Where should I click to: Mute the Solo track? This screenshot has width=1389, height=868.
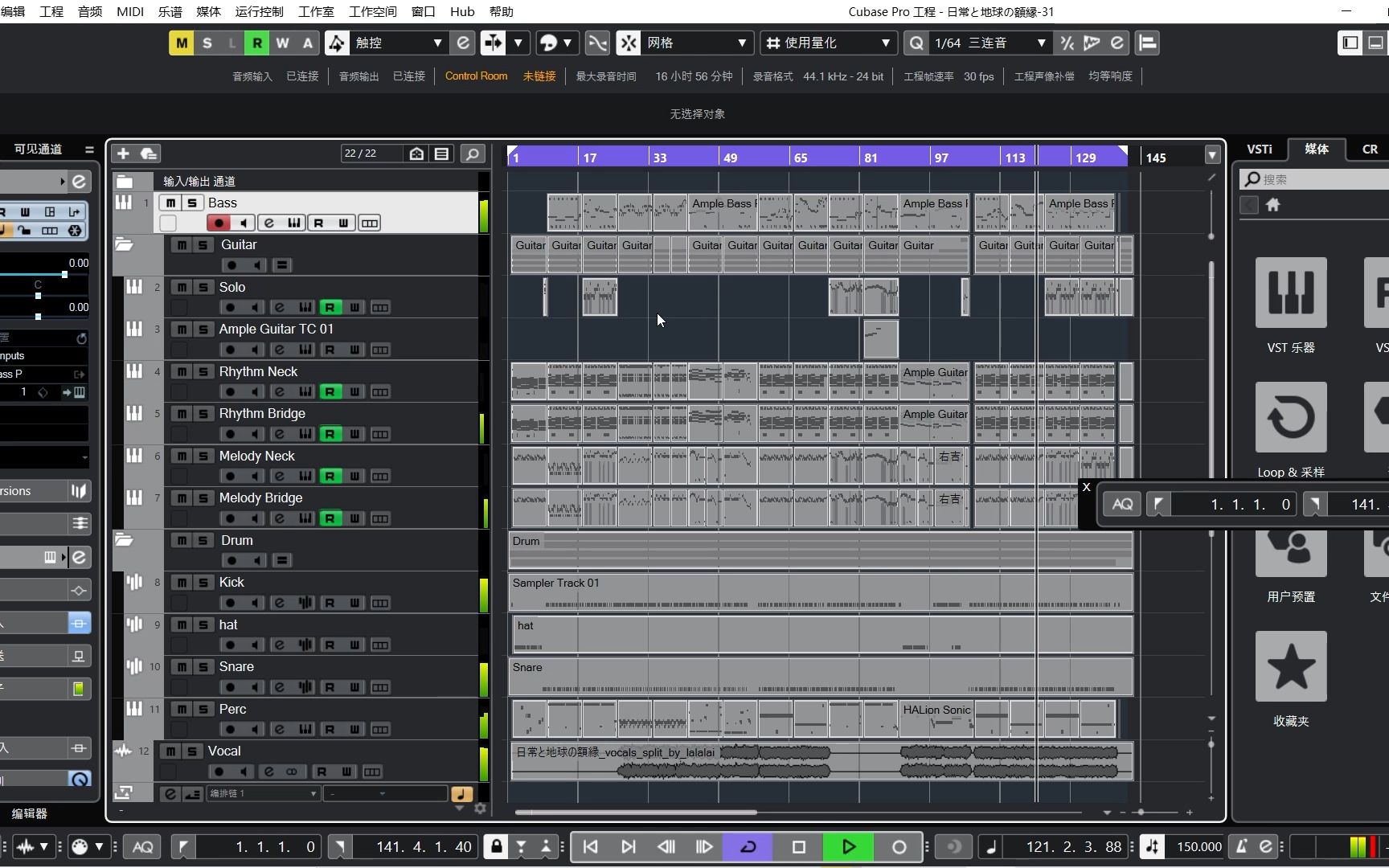pyautogui.click(x=182, y=287)
